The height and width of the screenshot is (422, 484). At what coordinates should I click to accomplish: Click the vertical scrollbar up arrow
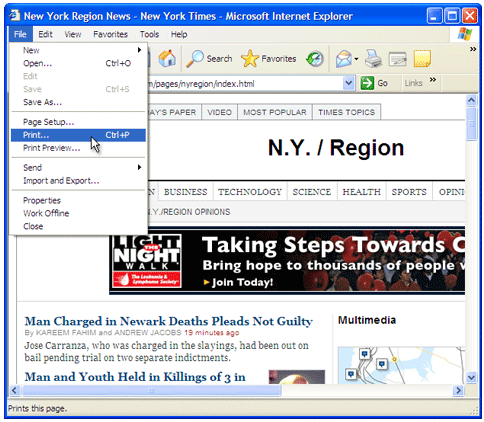[x=471, y=100]
